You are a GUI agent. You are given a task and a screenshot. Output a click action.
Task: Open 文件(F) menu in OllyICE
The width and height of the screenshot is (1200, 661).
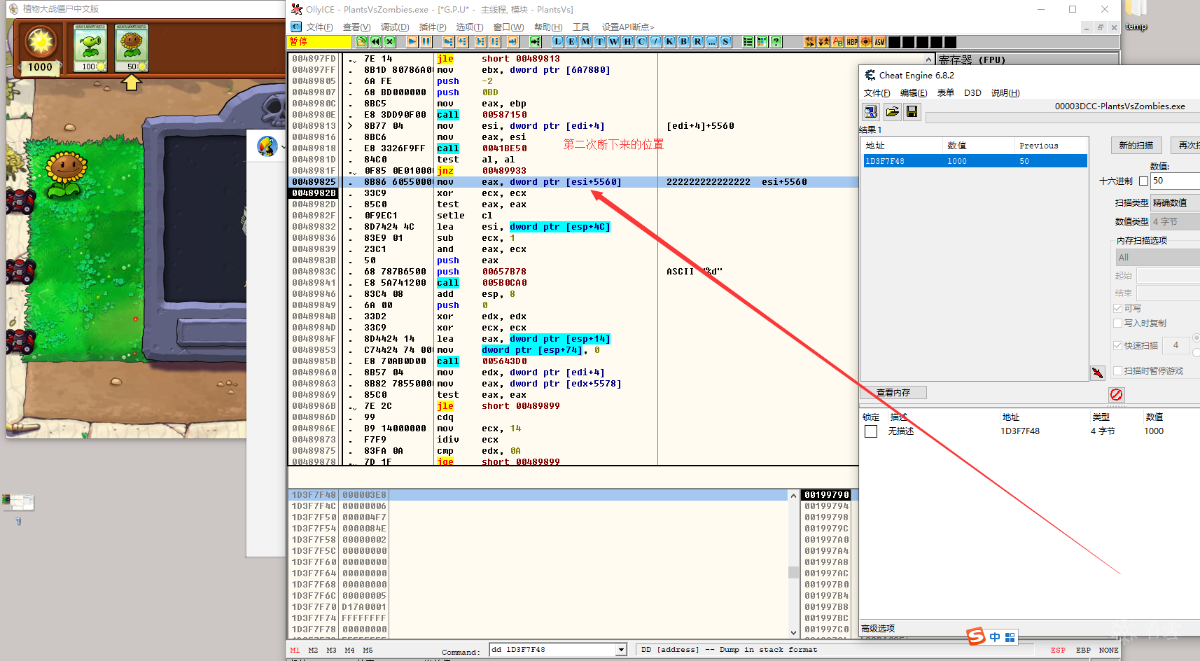320,27
